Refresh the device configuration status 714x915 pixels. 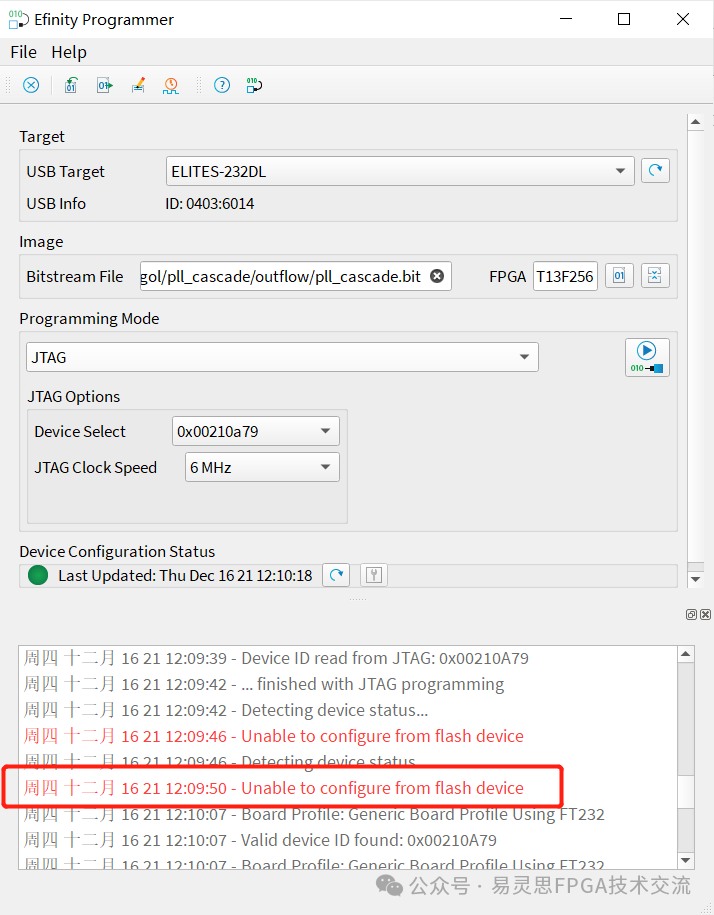click(338, 575)
